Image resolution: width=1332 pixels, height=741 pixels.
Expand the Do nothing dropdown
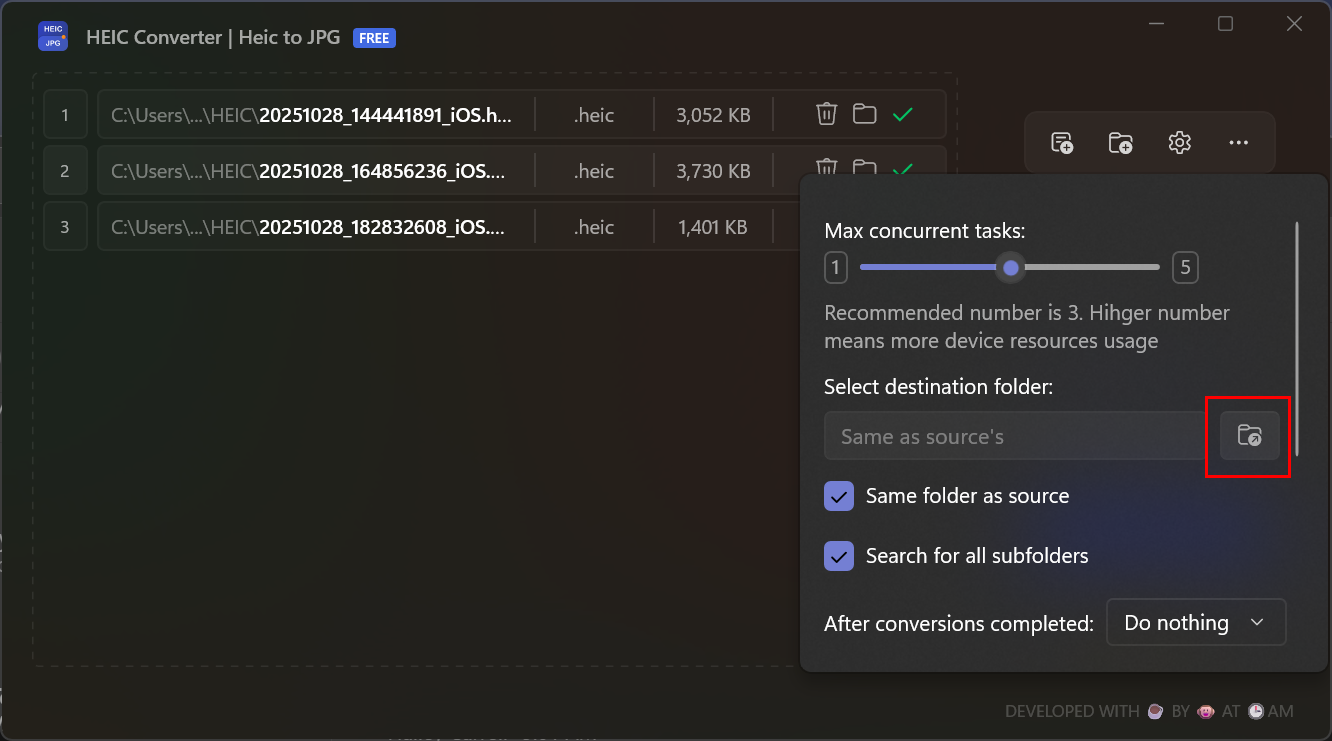(1195, 622)
